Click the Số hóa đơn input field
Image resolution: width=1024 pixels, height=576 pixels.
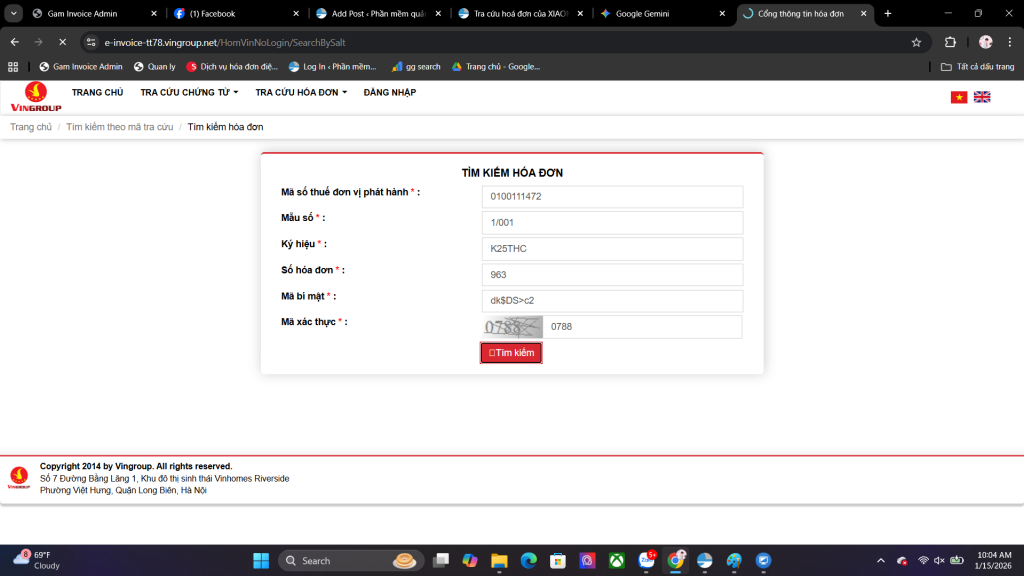(612, 275)
